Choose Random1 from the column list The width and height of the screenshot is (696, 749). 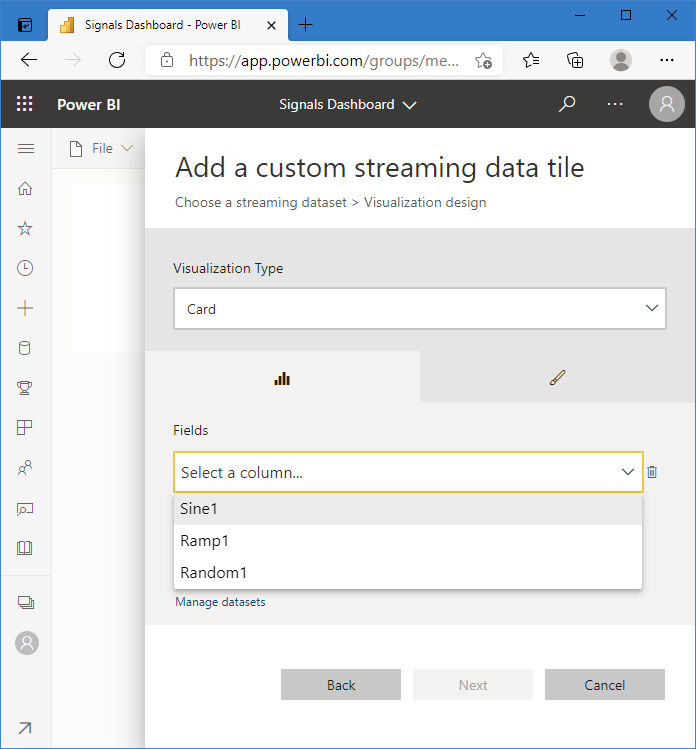pos(408,572)
